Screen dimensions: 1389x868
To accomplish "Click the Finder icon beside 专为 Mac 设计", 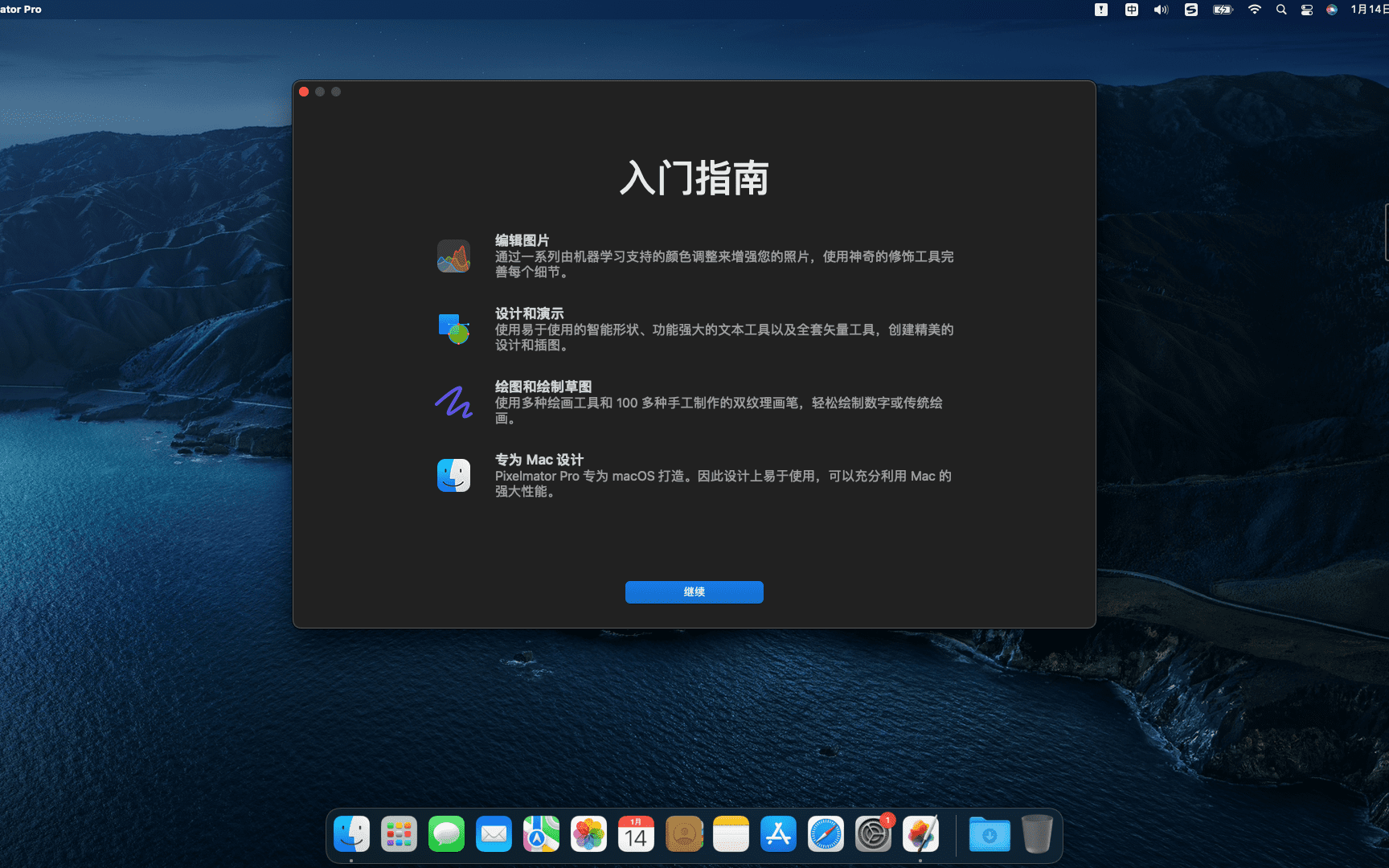I will coord(453,475).
